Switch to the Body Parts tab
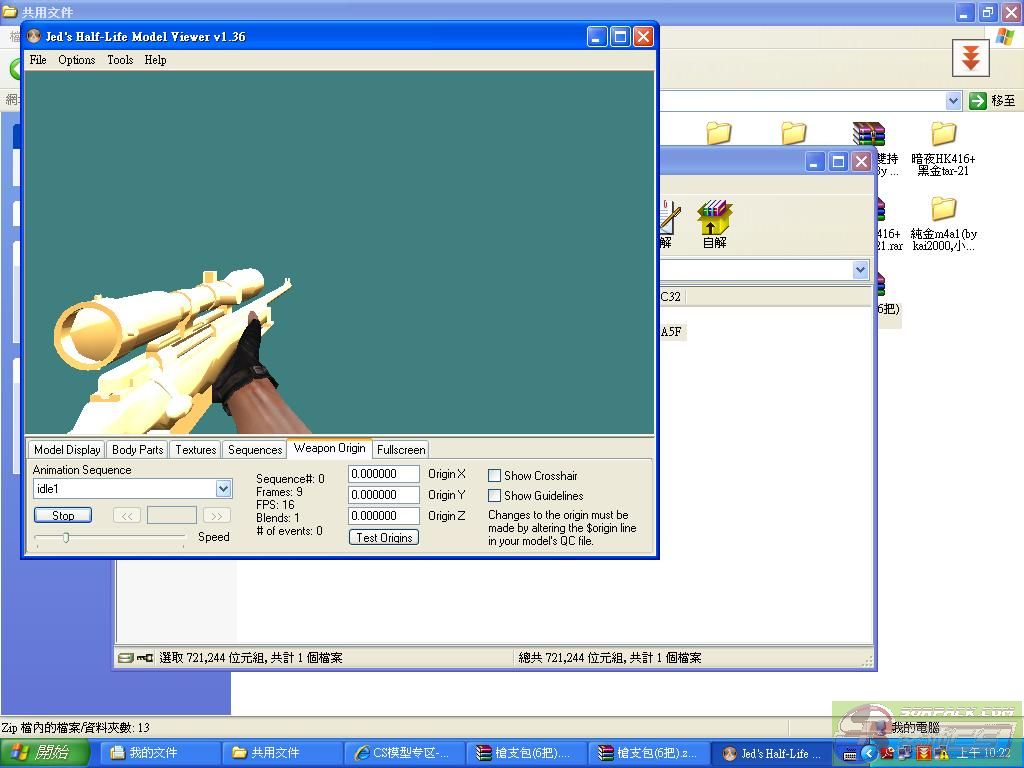1024x768 pixels. pyautogui.click(x=137, y=450)
